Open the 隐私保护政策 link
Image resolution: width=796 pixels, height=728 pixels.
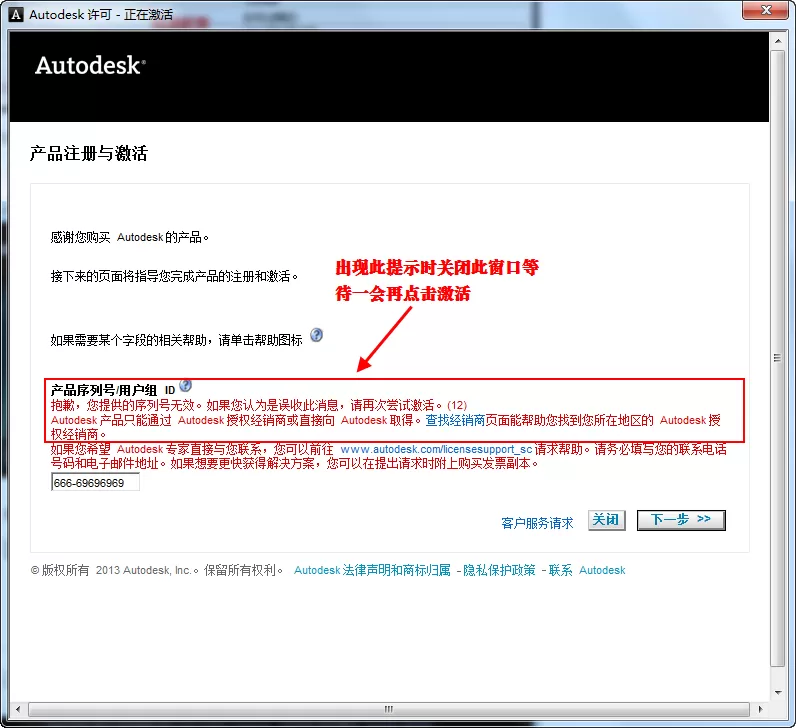pyautogui.click(x=499, y=570)
